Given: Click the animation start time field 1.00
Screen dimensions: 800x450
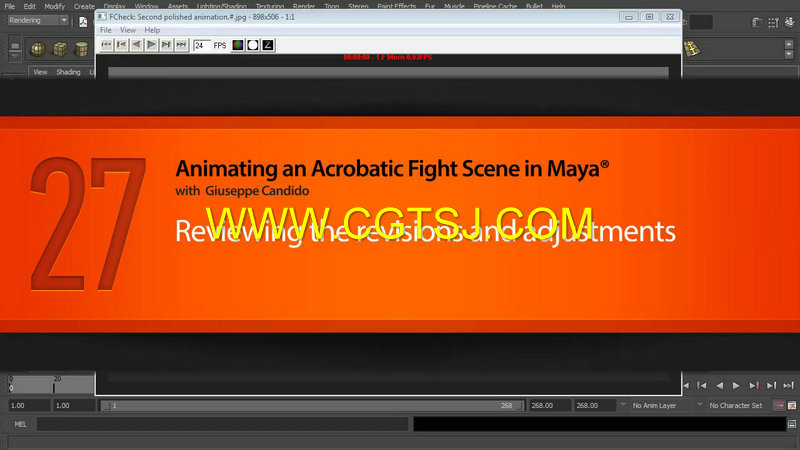Looking at the screenshot, I should coord(29,406).
